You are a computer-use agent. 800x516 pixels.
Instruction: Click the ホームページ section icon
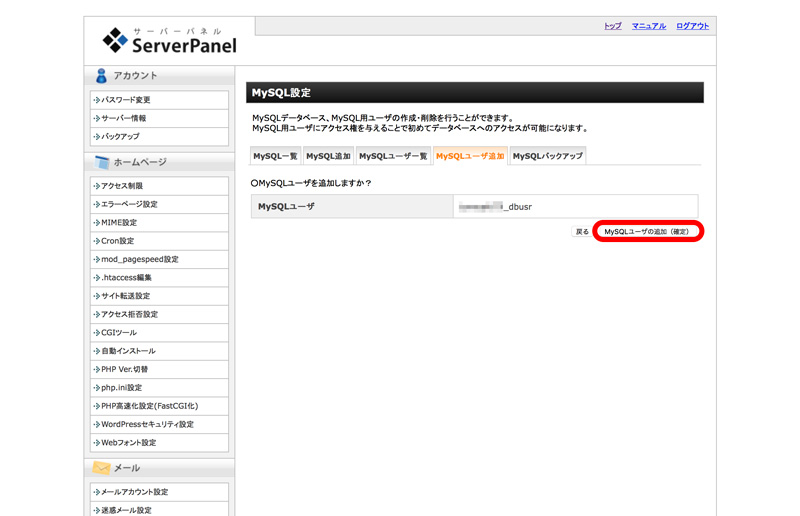102,162
